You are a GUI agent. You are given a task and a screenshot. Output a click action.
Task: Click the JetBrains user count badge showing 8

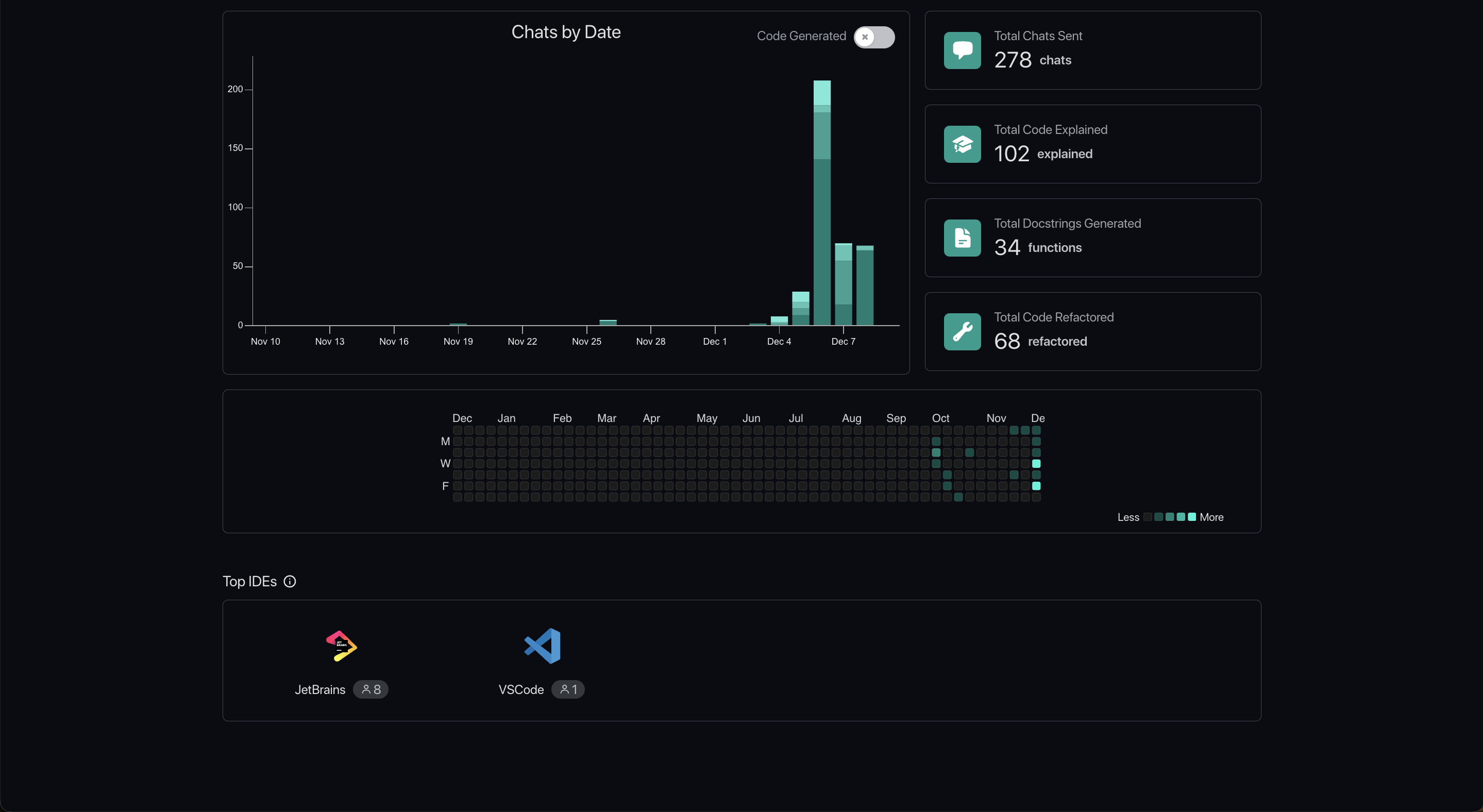click(371, 689)
